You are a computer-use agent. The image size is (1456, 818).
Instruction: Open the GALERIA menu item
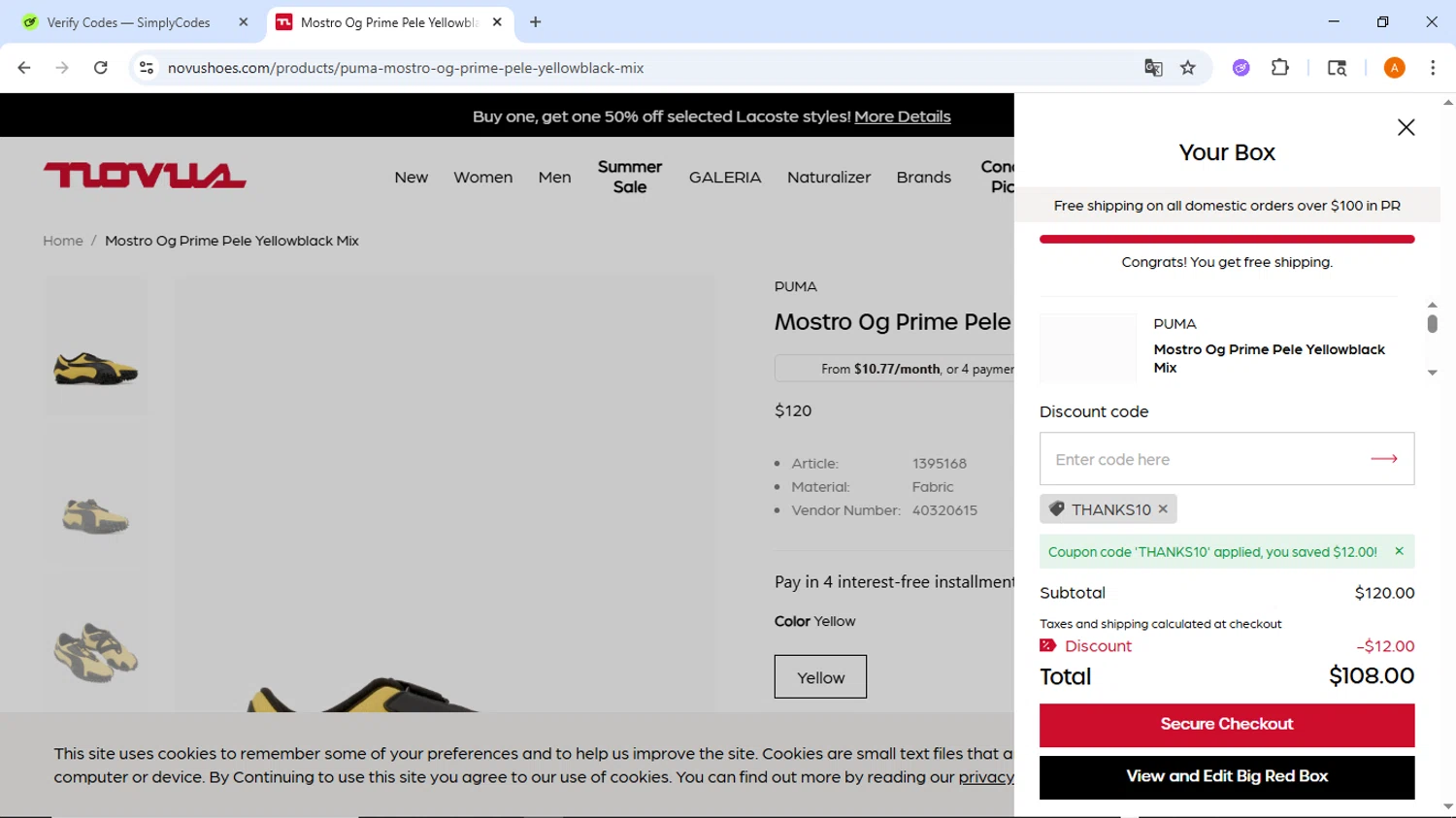[x=725, y=178]
